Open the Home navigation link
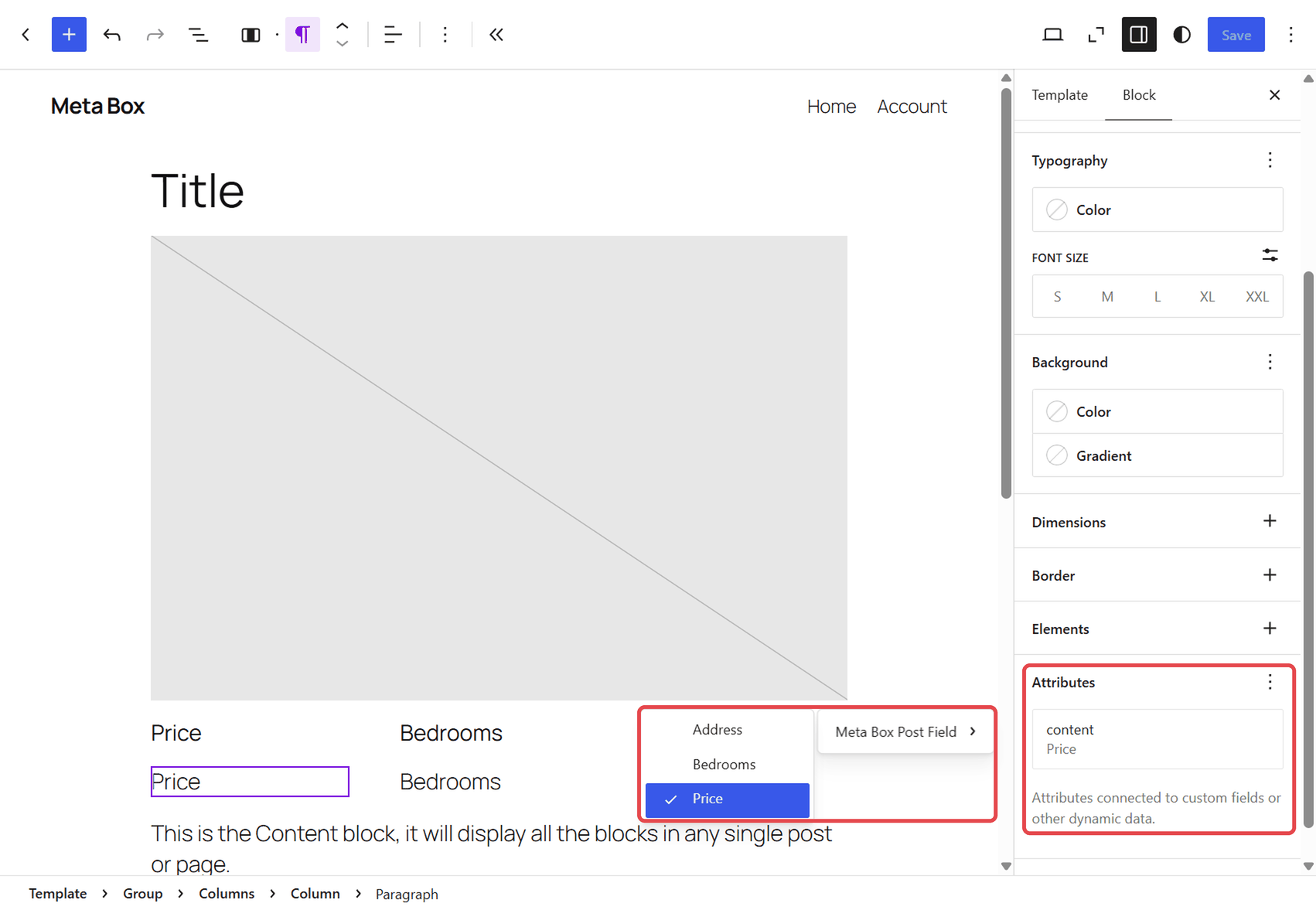Viewport: 1316px width, 910px height. tap(831, 107)
